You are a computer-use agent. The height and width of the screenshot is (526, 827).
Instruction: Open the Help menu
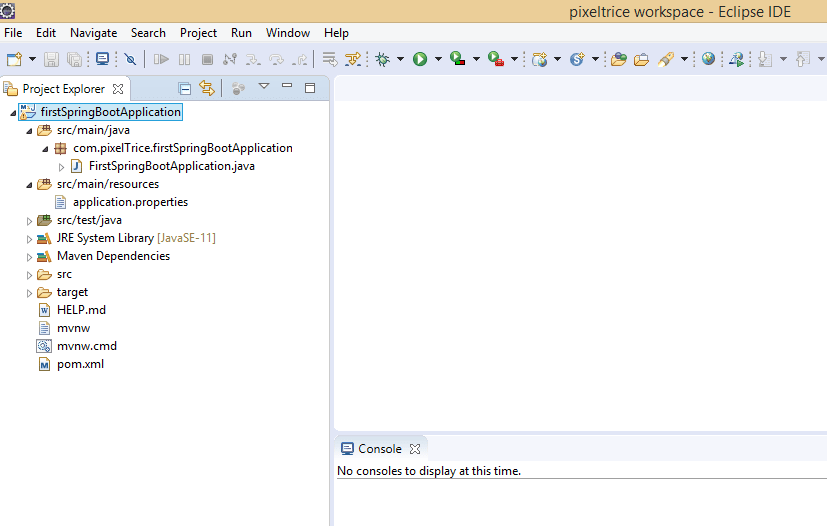pos(336,33)
